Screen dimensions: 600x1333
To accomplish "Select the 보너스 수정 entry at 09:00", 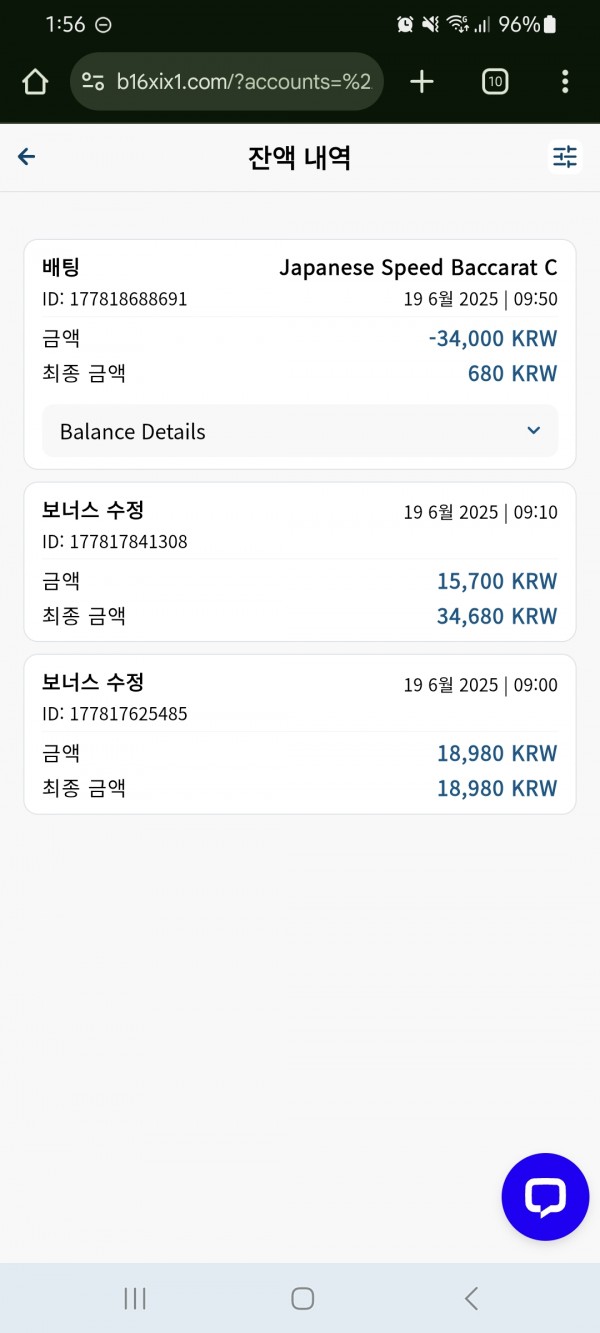I will coord(300,734).
